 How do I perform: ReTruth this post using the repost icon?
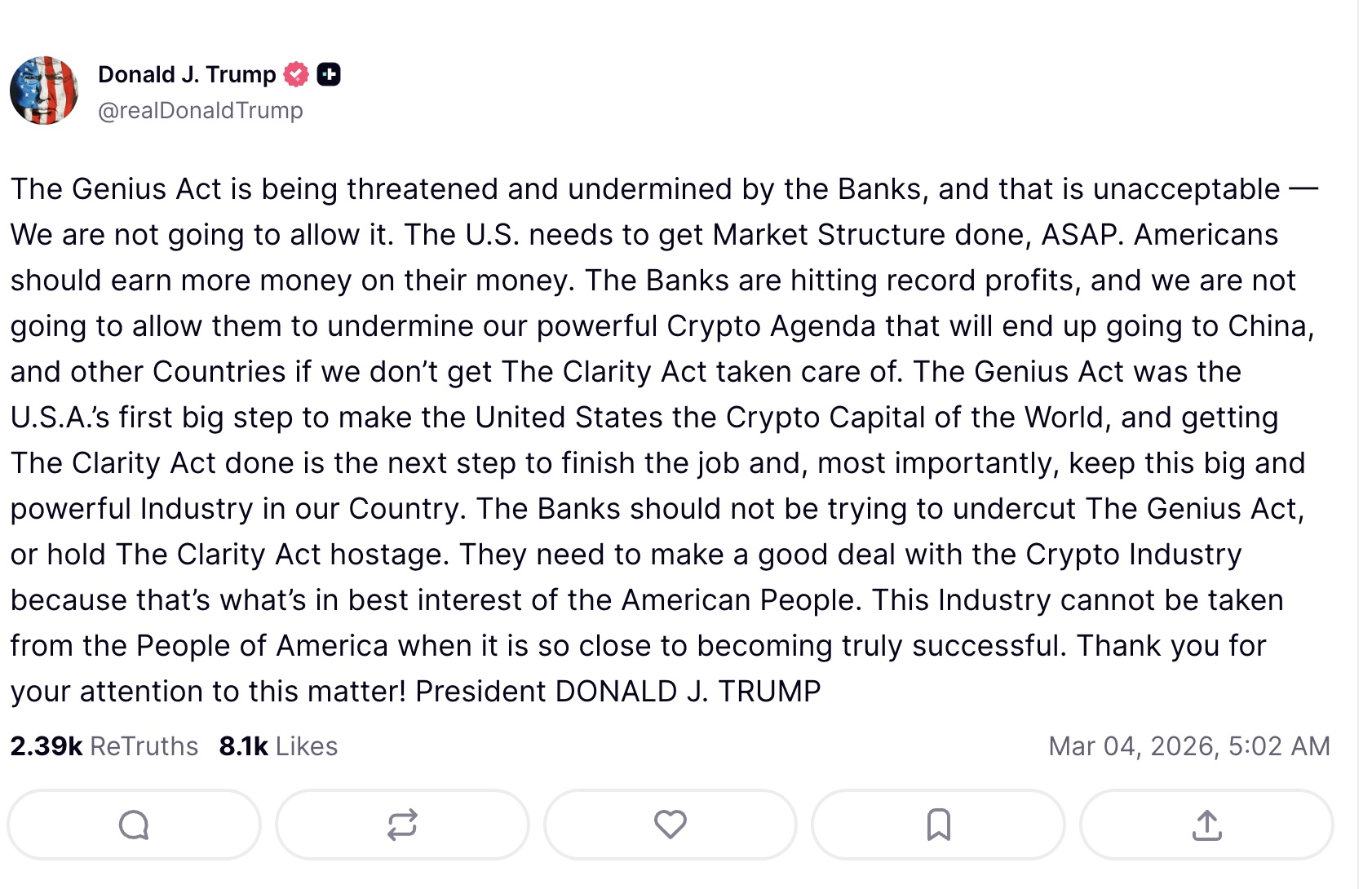click(402, 825)
